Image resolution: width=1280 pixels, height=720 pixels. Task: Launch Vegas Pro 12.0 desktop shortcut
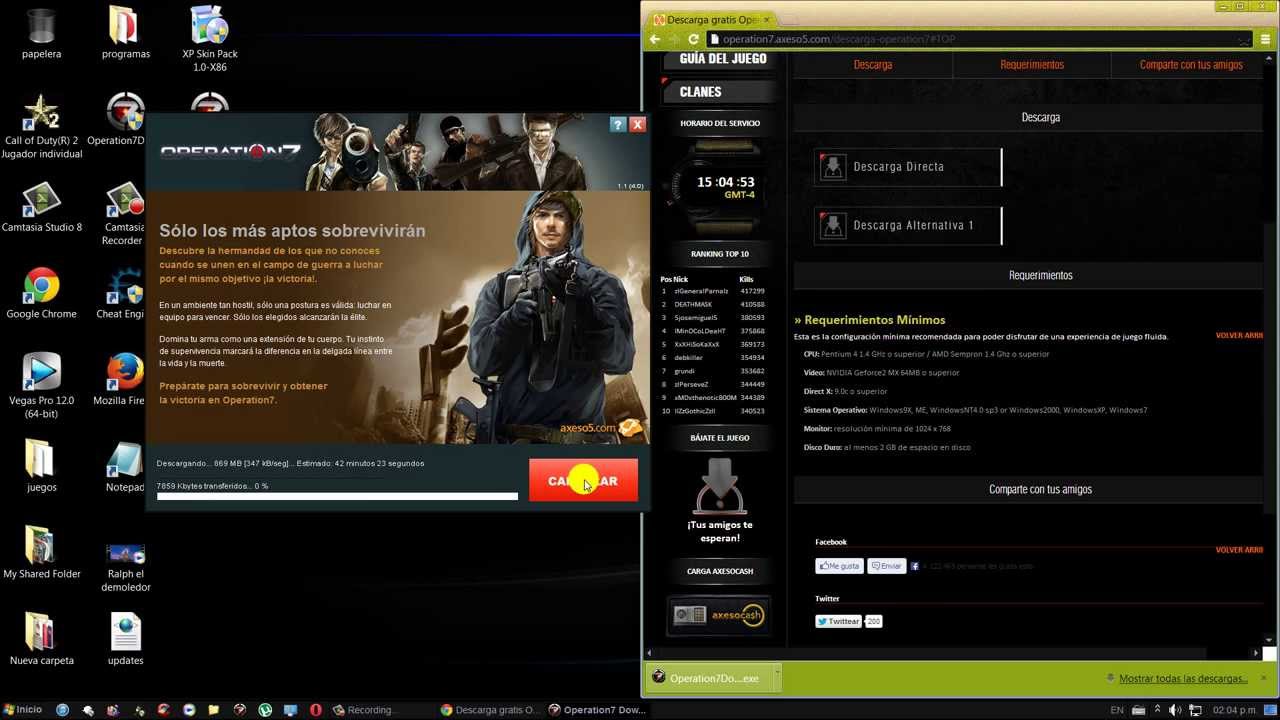41,386
